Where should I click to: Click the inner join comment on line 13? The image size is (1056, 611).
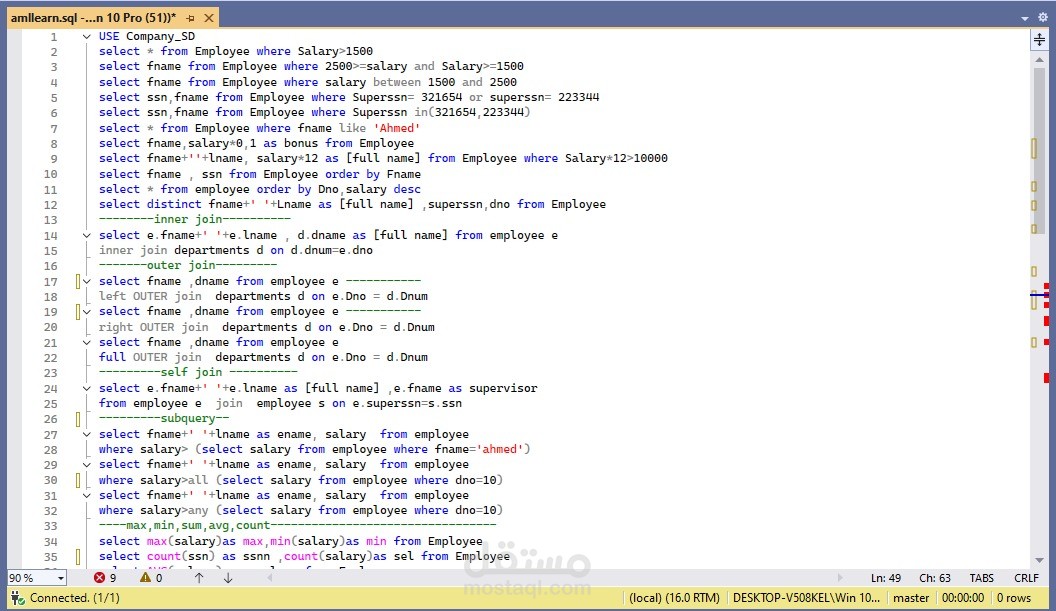point(195,220)
